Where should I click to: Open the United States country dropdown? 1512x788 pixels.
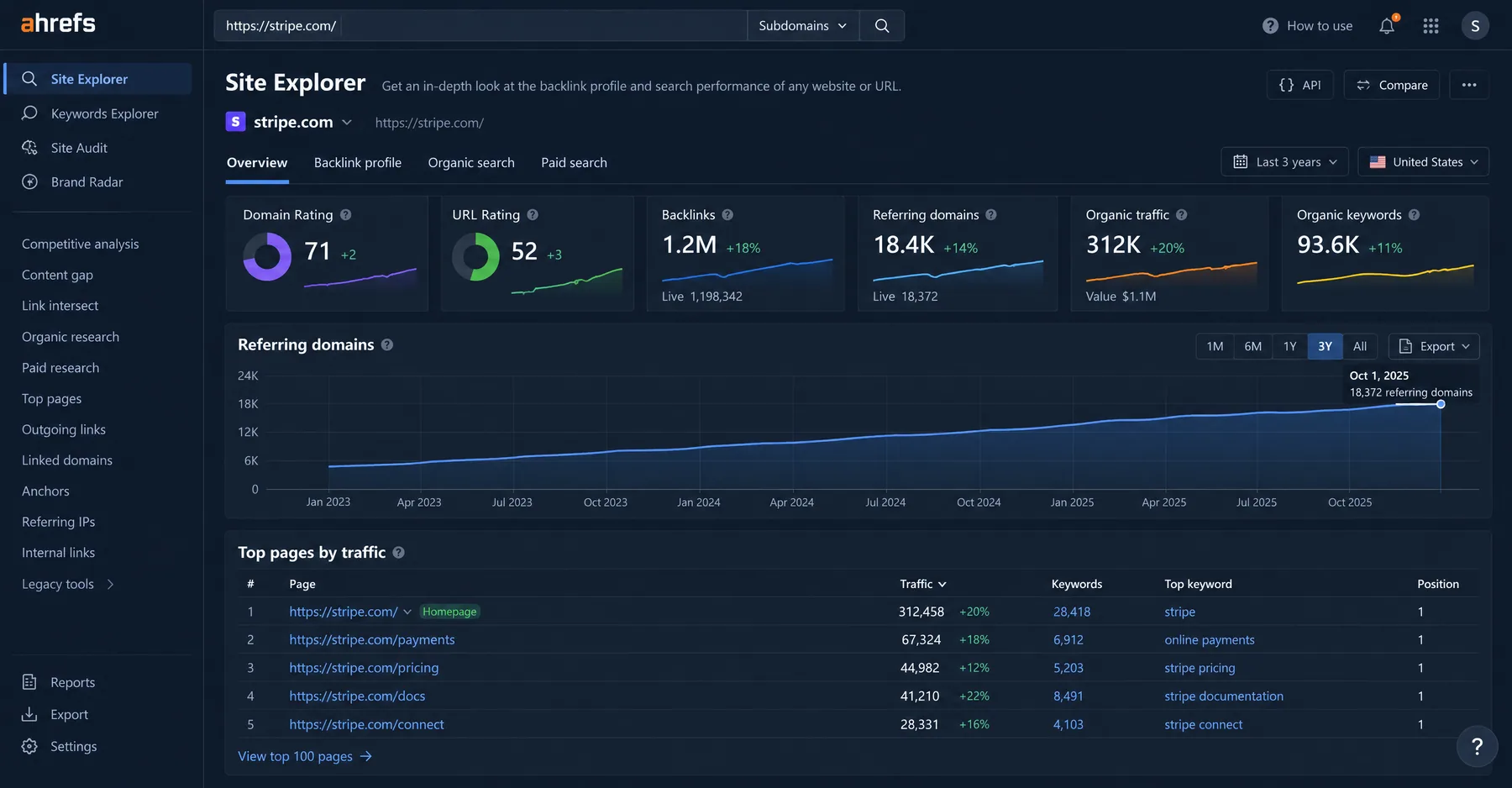point(1423,162)
